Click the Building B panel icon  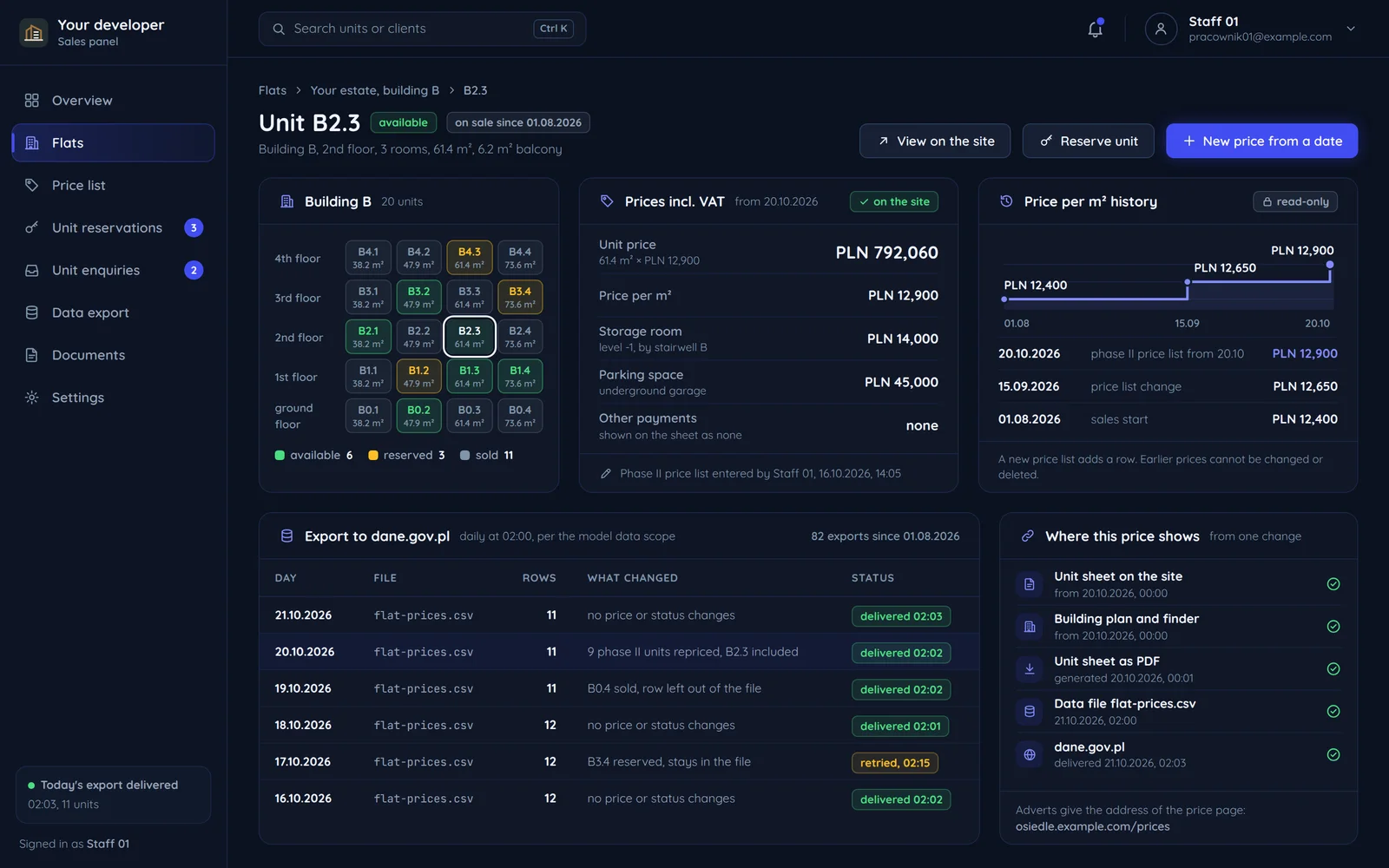pyautogui.click(x=287, y=201)
